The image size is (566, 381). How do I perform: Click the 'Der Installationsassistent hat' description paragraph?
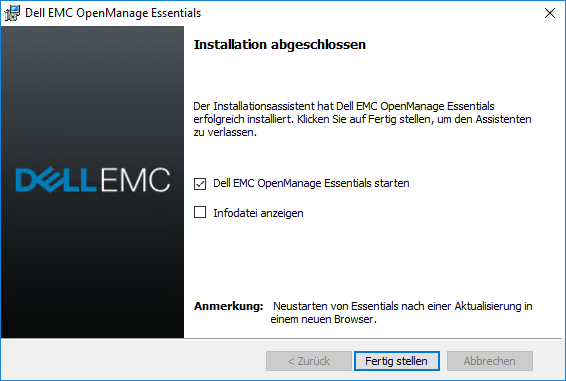362,119
